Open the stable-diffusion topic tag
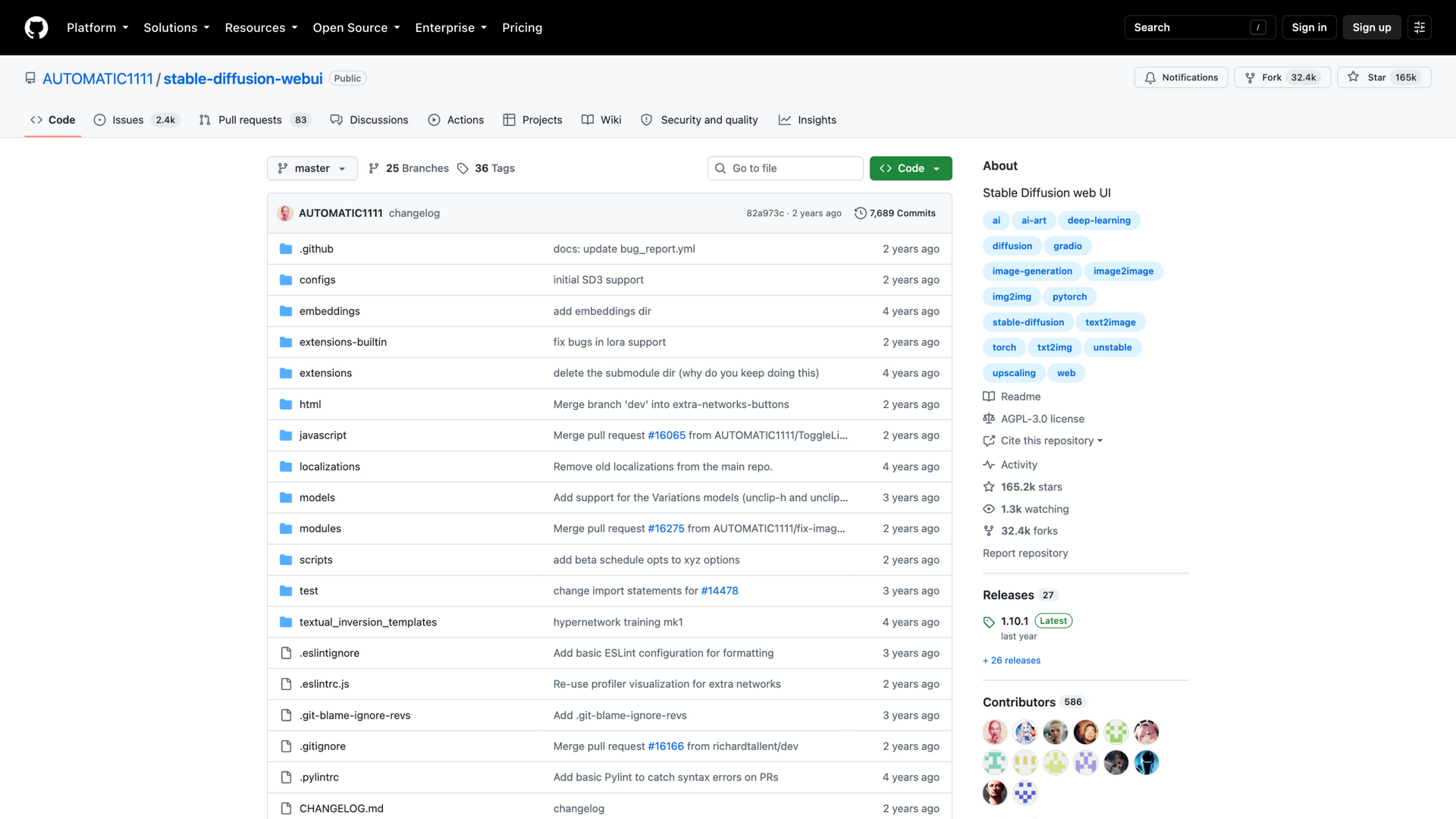The height and width of the screenshot is (819, 1456). [1028, 322]
